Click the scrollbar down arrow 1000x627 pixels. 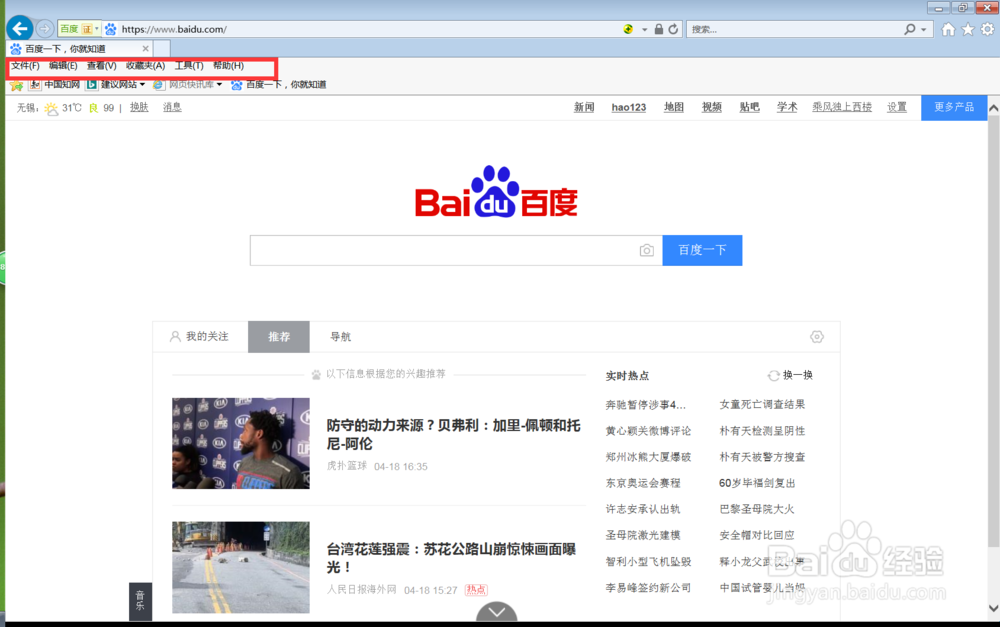994,609
